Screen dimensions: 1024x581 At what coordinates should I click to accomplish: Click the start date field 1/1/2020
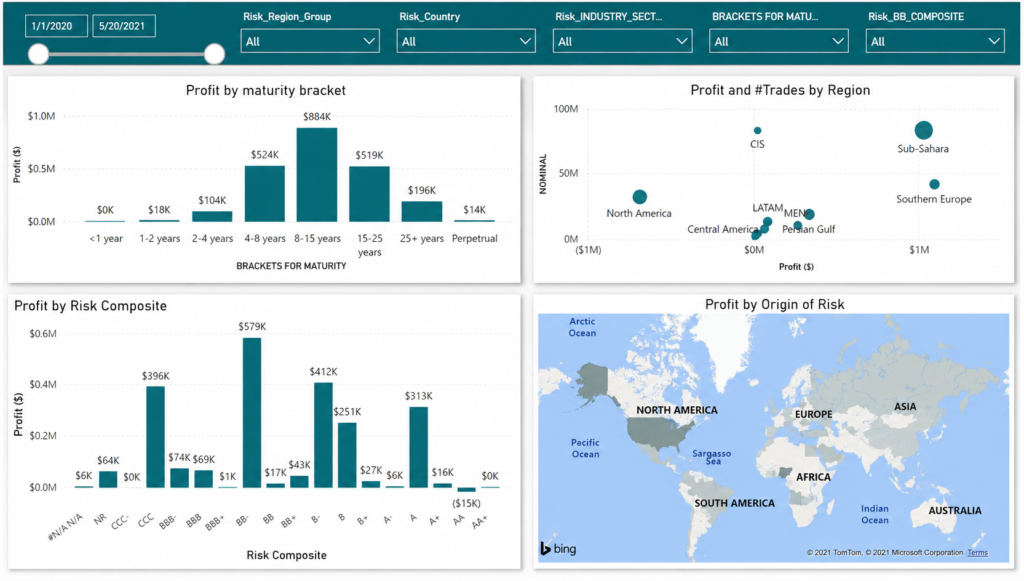pyautogui.click(x=56, y=26)
